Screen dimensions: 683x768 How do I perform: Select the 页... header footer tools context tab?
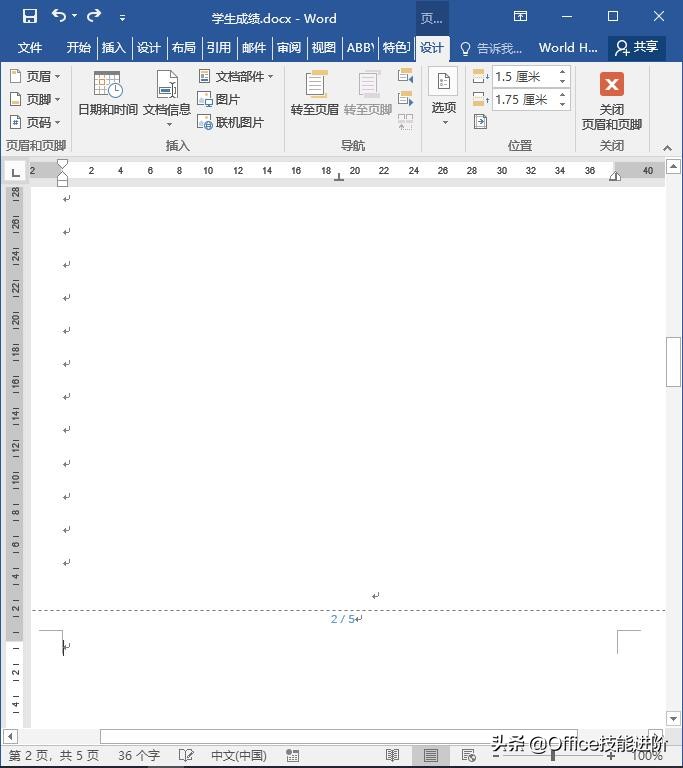[x=432, y=19]
